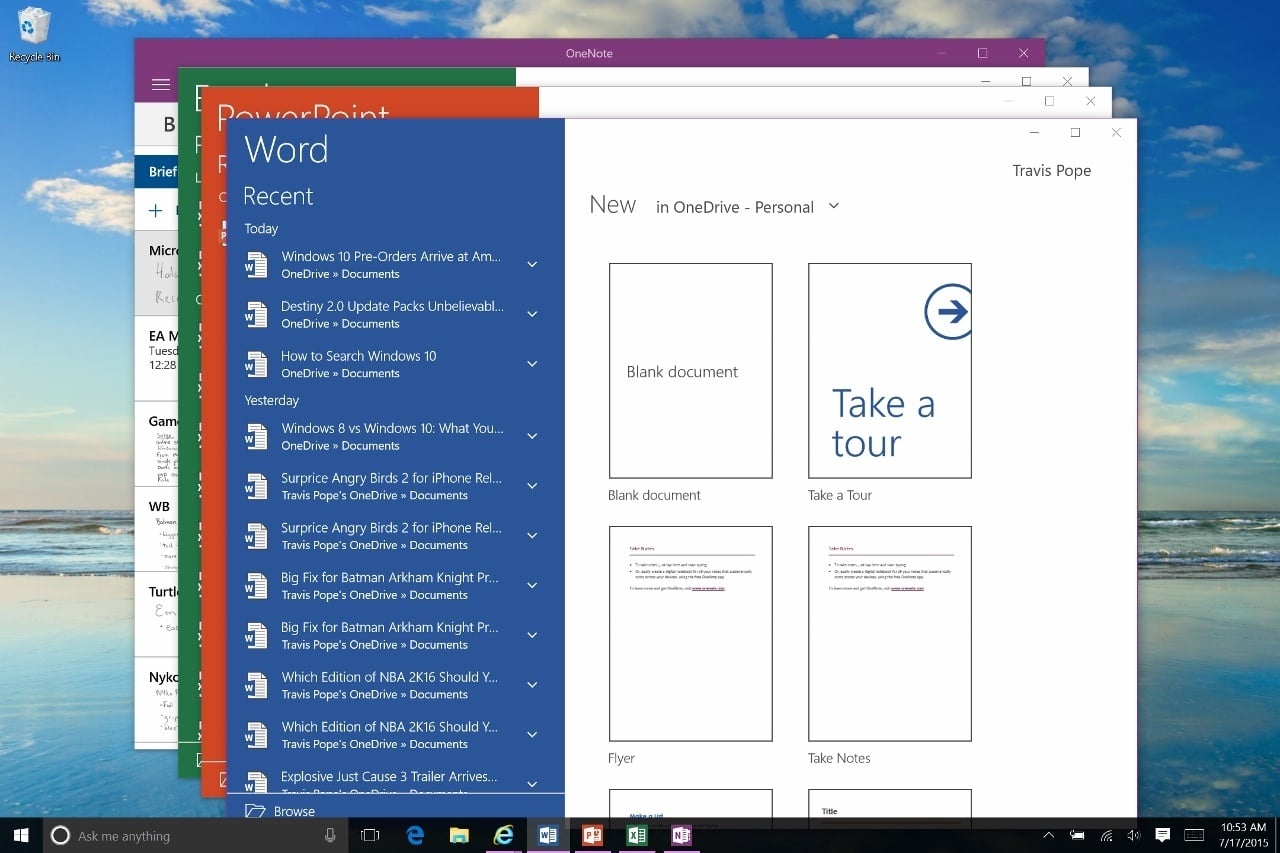Expand options for 'Destiny 2.0 Update Packs'

[531, 313]
